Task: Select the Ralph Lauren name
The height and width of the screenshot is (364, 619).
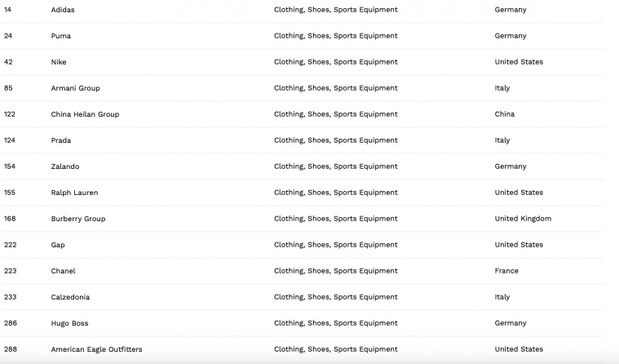Action: pos(74,193)
